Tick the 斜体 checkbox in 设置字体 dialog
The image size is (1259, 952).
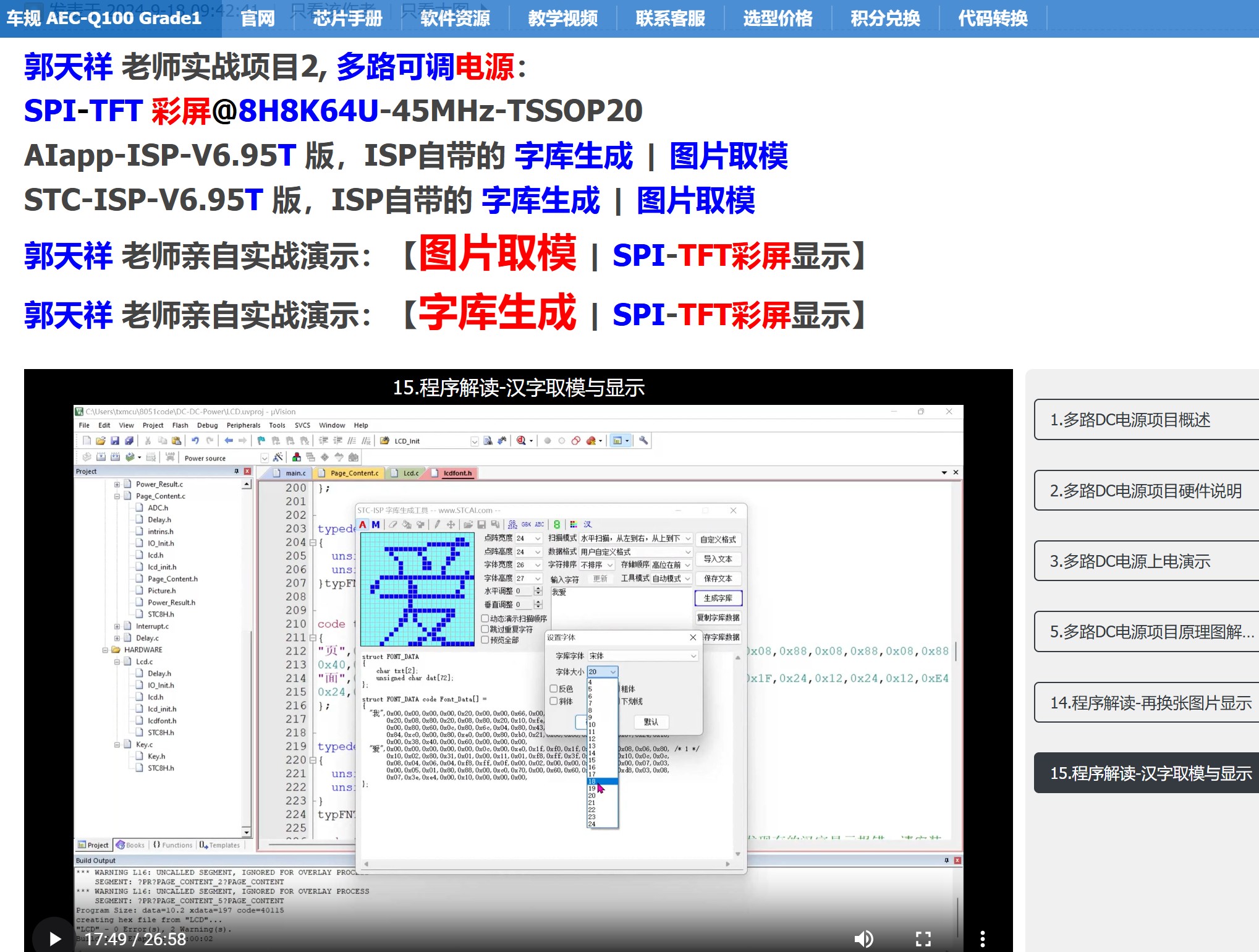pos(554,701)
